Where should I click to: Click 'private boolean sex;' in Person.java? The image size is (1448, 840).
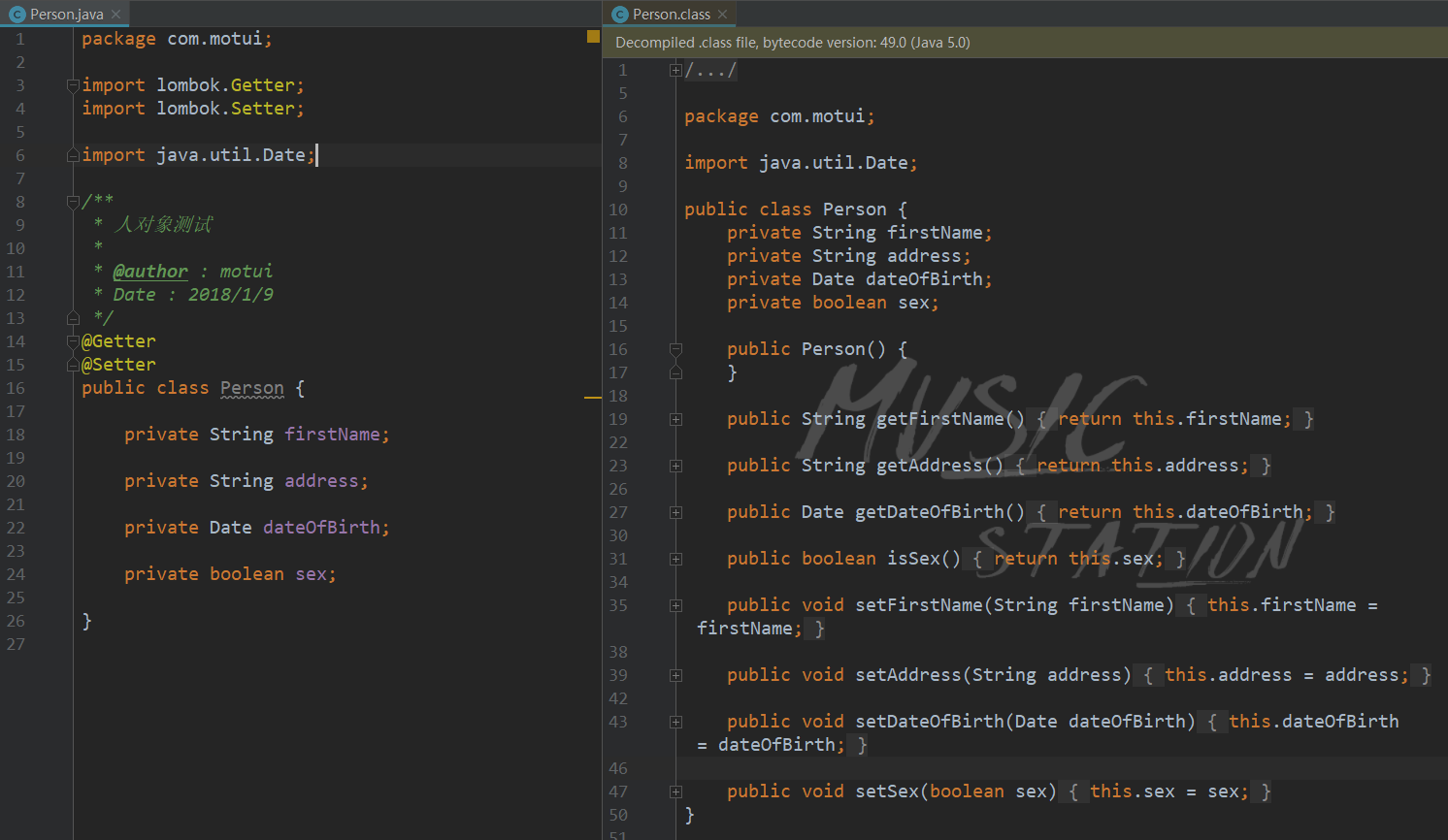point(230,574)
